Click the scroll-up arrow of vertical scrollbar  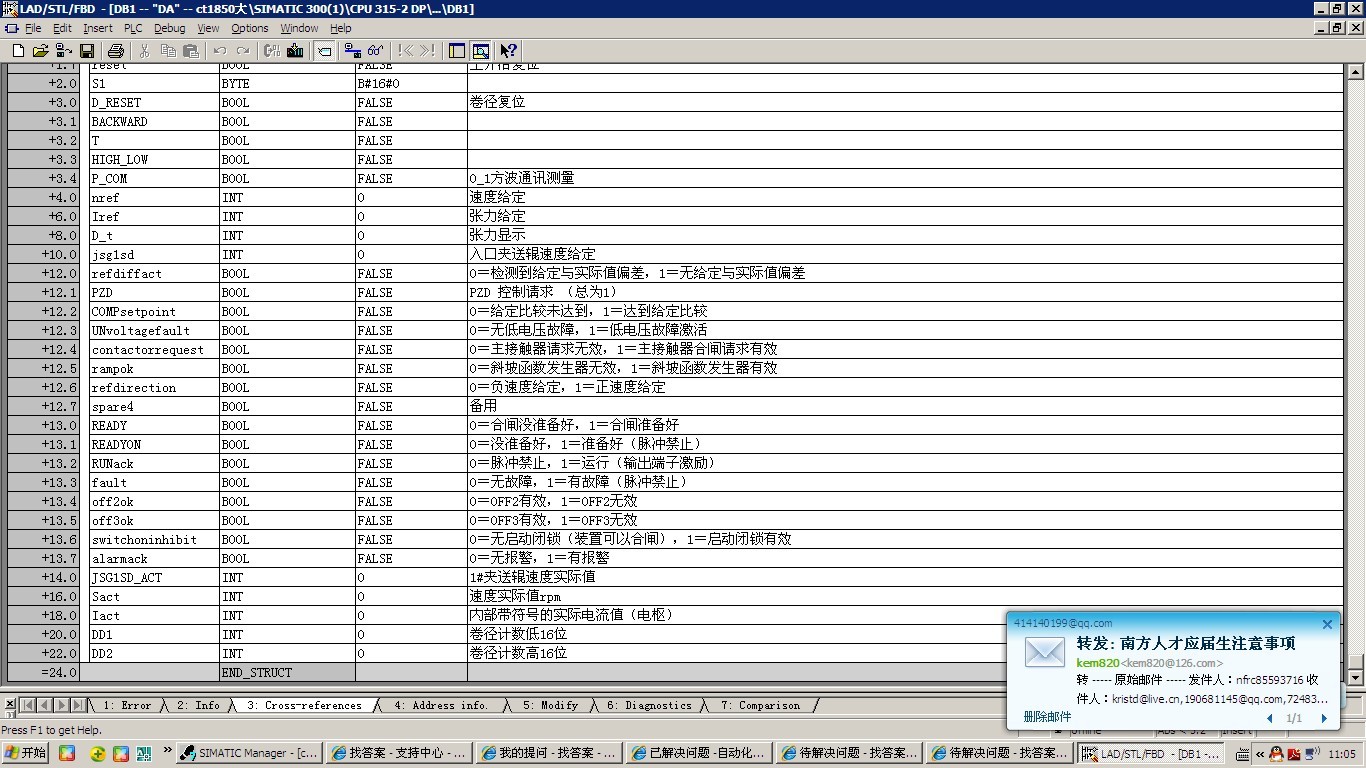click(1355, 74)
